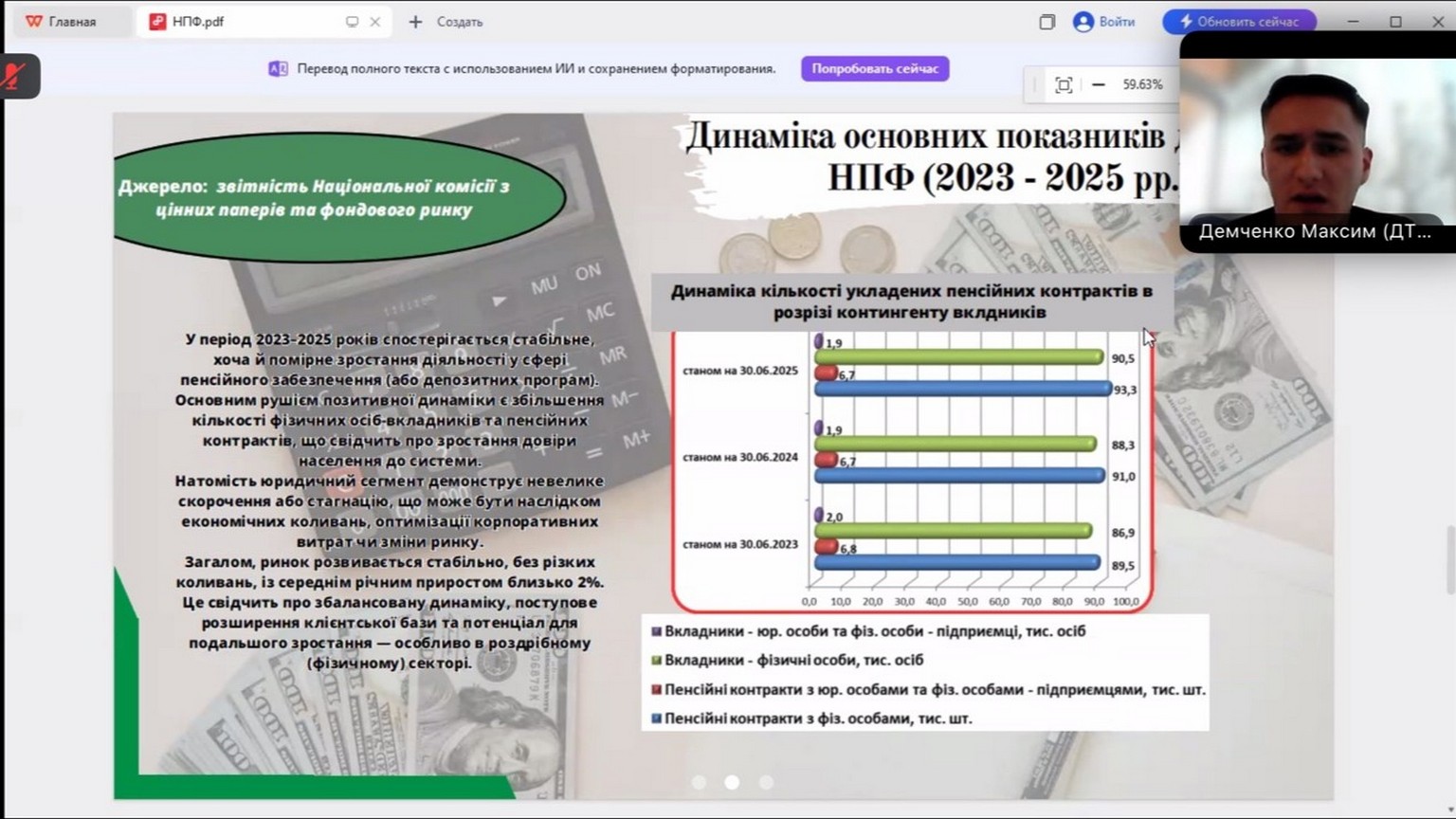Zoom out with the minus button
Screen dimensions: 1456x819
click(x=1099, y=85)
